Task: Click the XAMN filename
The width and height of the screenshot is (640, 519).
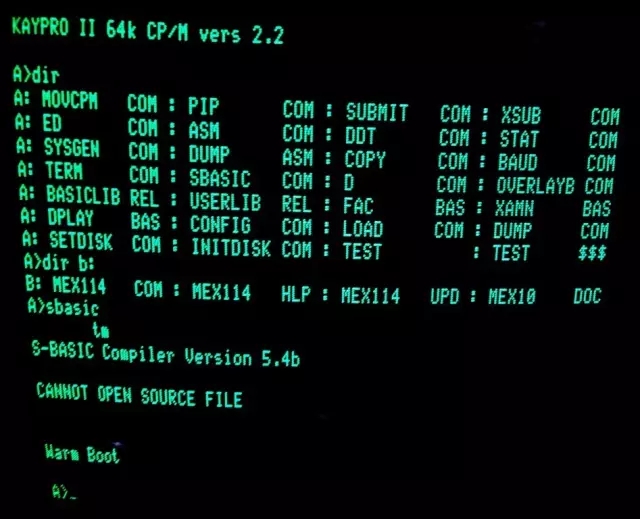Action: tap(514, 208)
